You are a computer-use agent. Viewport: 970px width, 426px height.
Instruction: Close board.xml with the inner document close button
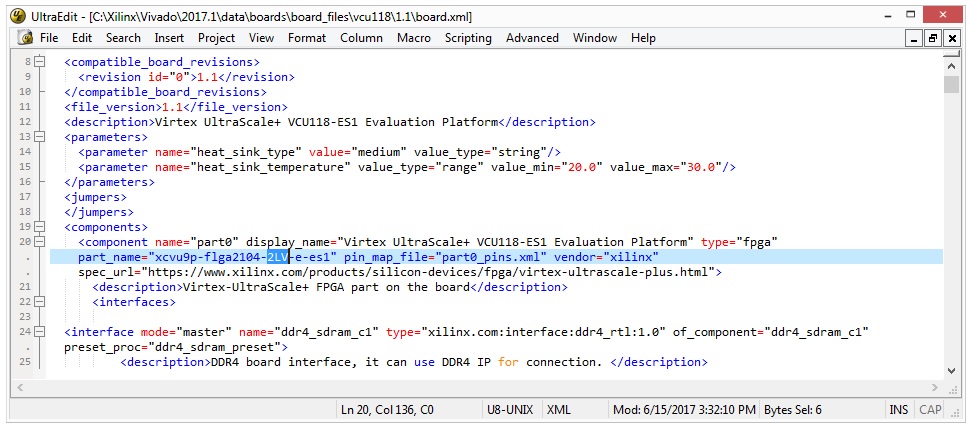(951, 38)
